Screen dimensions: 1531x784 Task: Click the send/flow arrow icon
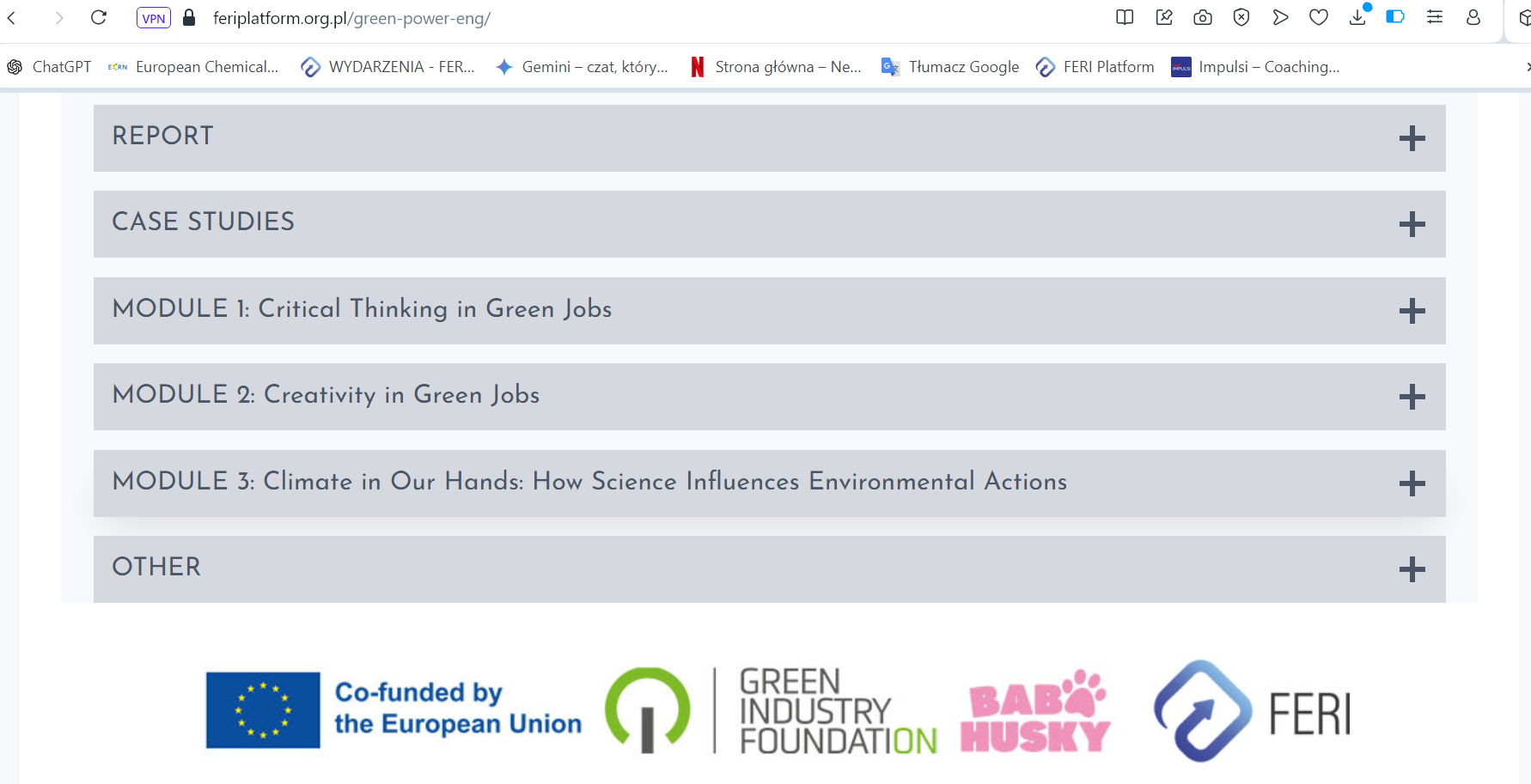coord(1280,18)
